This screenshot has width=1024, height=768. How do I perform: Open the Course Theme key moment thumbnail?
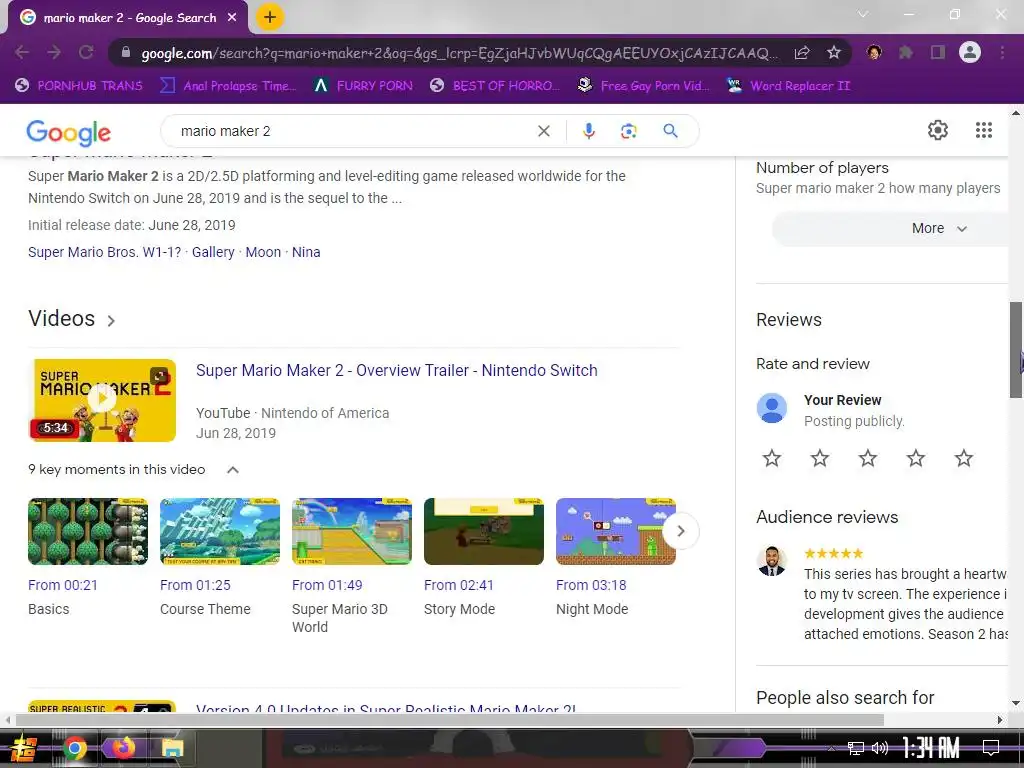pos(220,532)
